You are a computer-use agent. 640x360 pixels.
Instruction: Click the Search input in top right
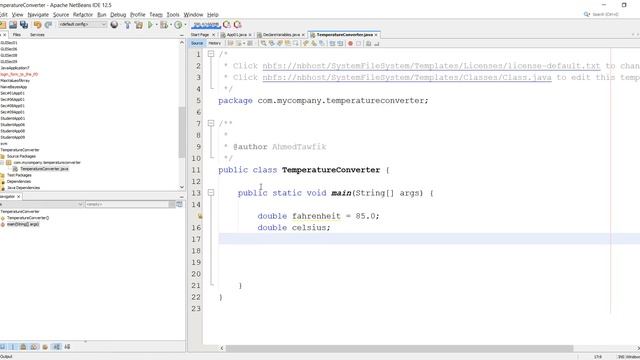point(606,14)
